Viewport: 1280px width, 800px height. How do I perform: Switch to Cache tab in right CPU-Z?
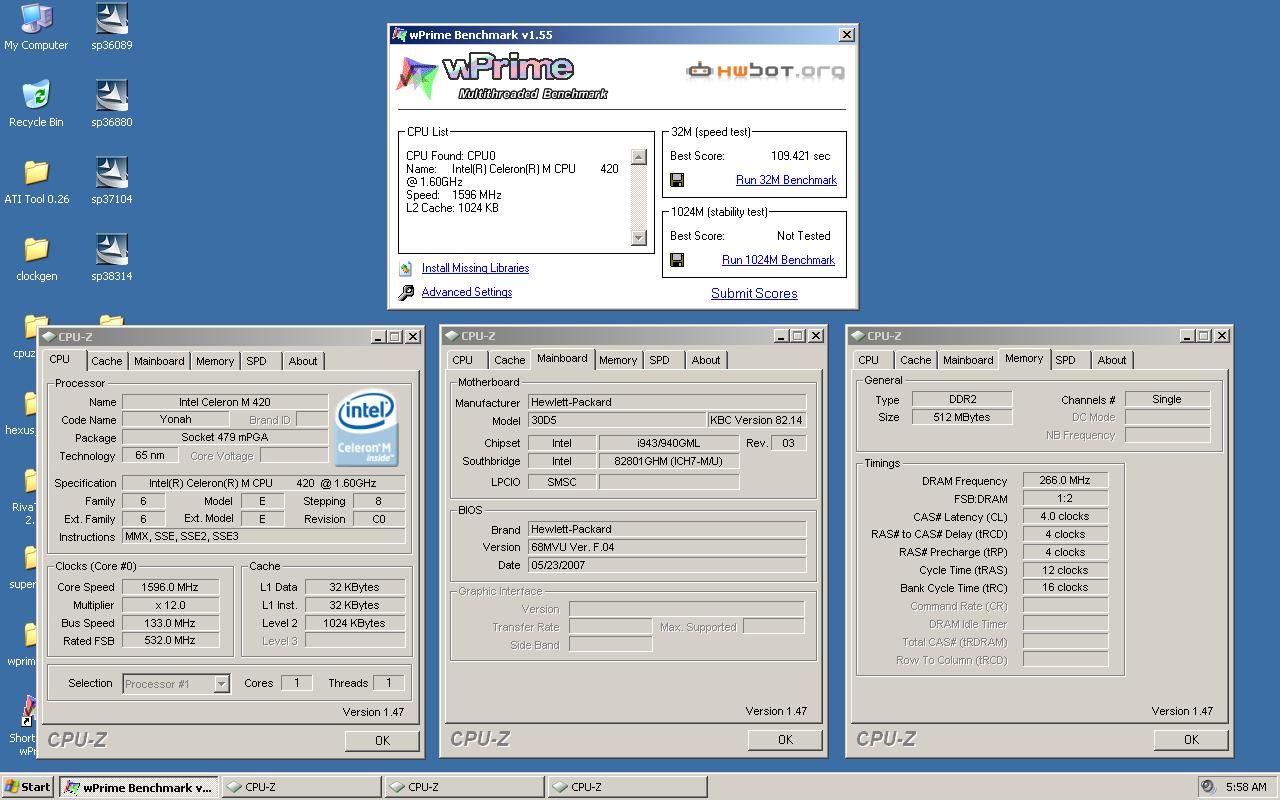pos(915,360)
